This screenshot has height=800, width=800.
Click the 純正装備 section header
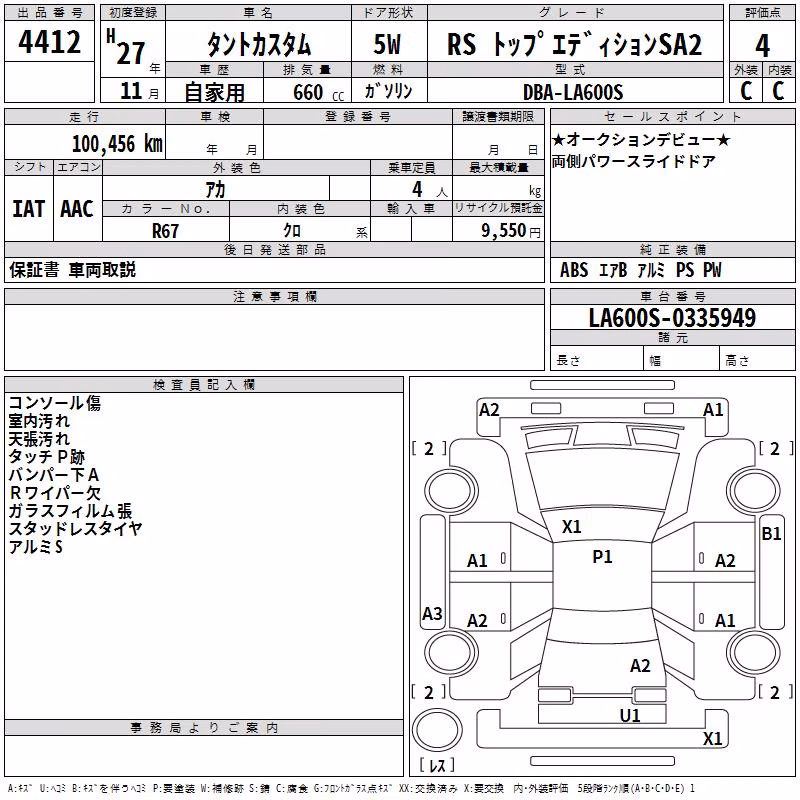[672, 249]
